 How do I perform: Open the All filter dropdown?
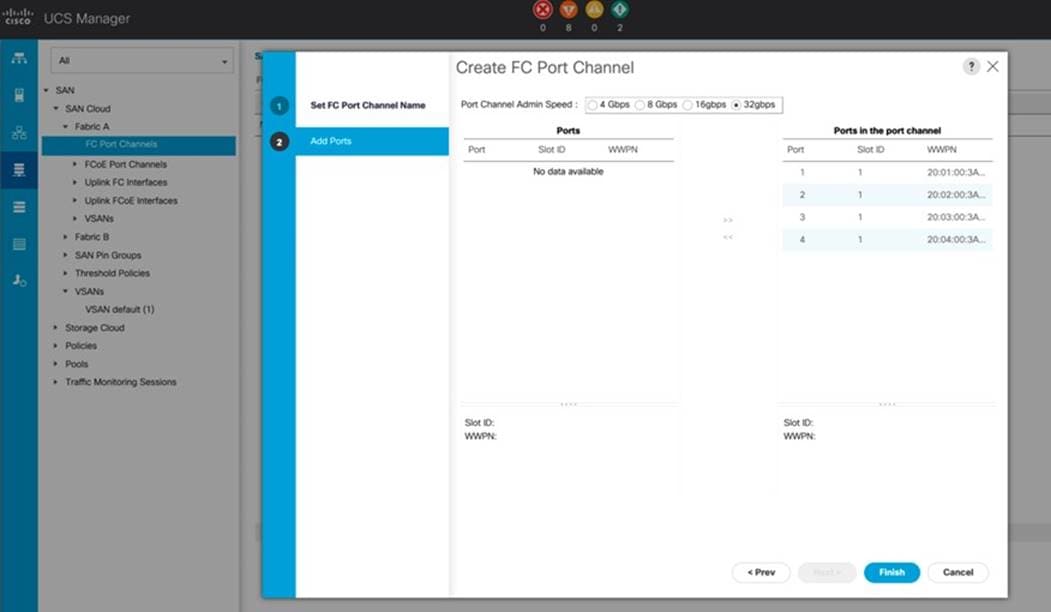point(142,60)
